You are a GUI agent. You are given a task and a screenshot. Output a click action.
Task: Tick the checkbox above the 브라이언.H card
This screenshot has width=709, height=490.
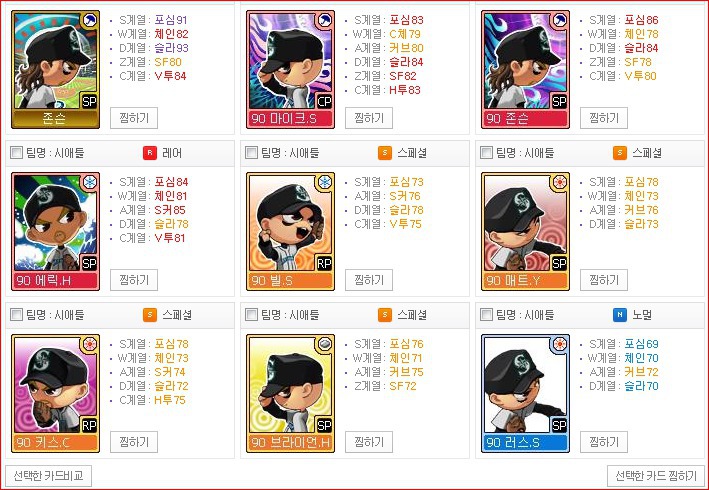pos(251,315)
